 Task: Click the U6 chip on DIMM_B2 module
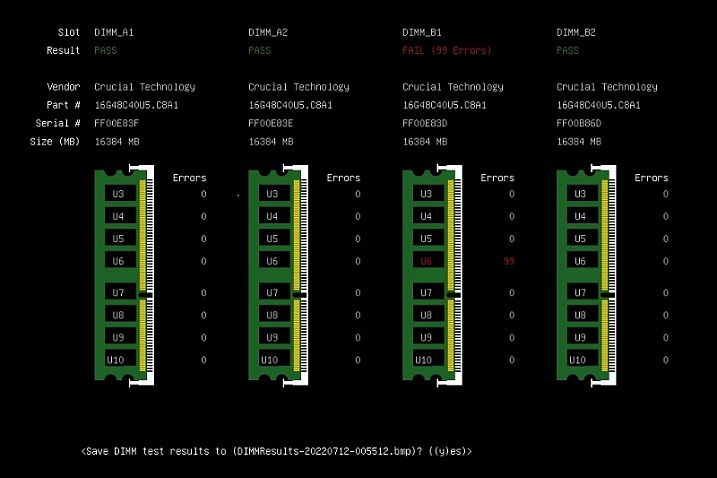tap(583, 260)
